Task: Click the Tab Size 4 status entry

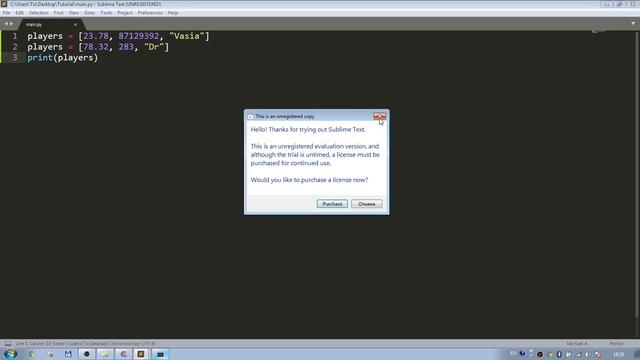Action: tap(576, 344)
